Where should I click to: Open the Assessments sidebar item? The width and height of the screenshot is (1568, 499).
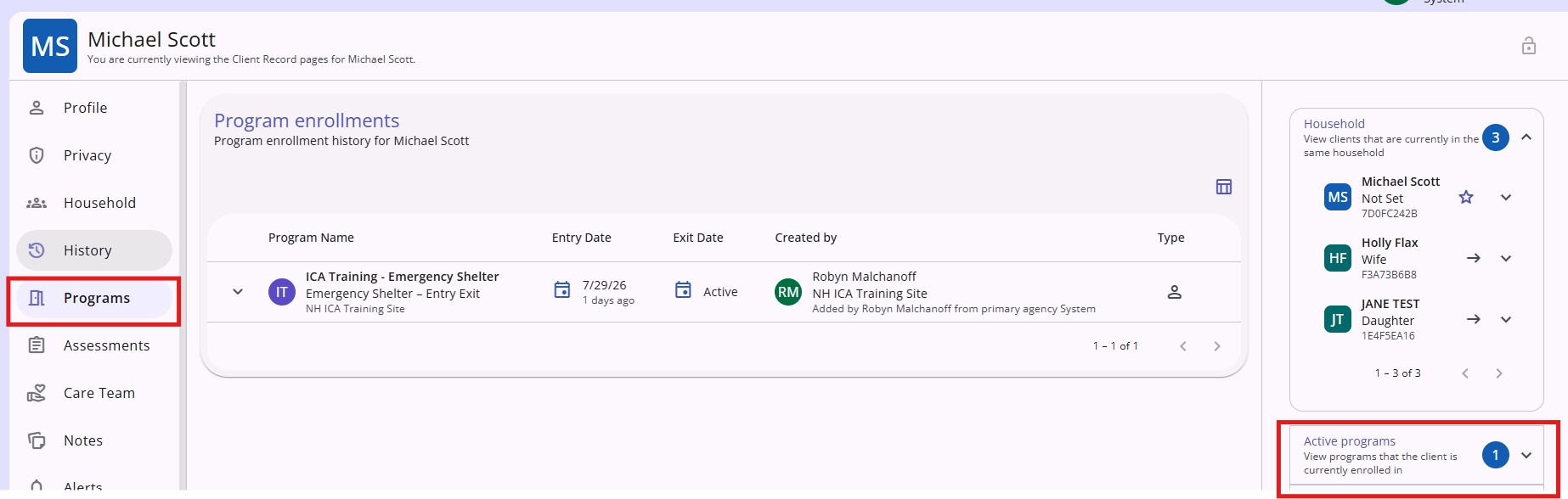[x=94, y=345]
